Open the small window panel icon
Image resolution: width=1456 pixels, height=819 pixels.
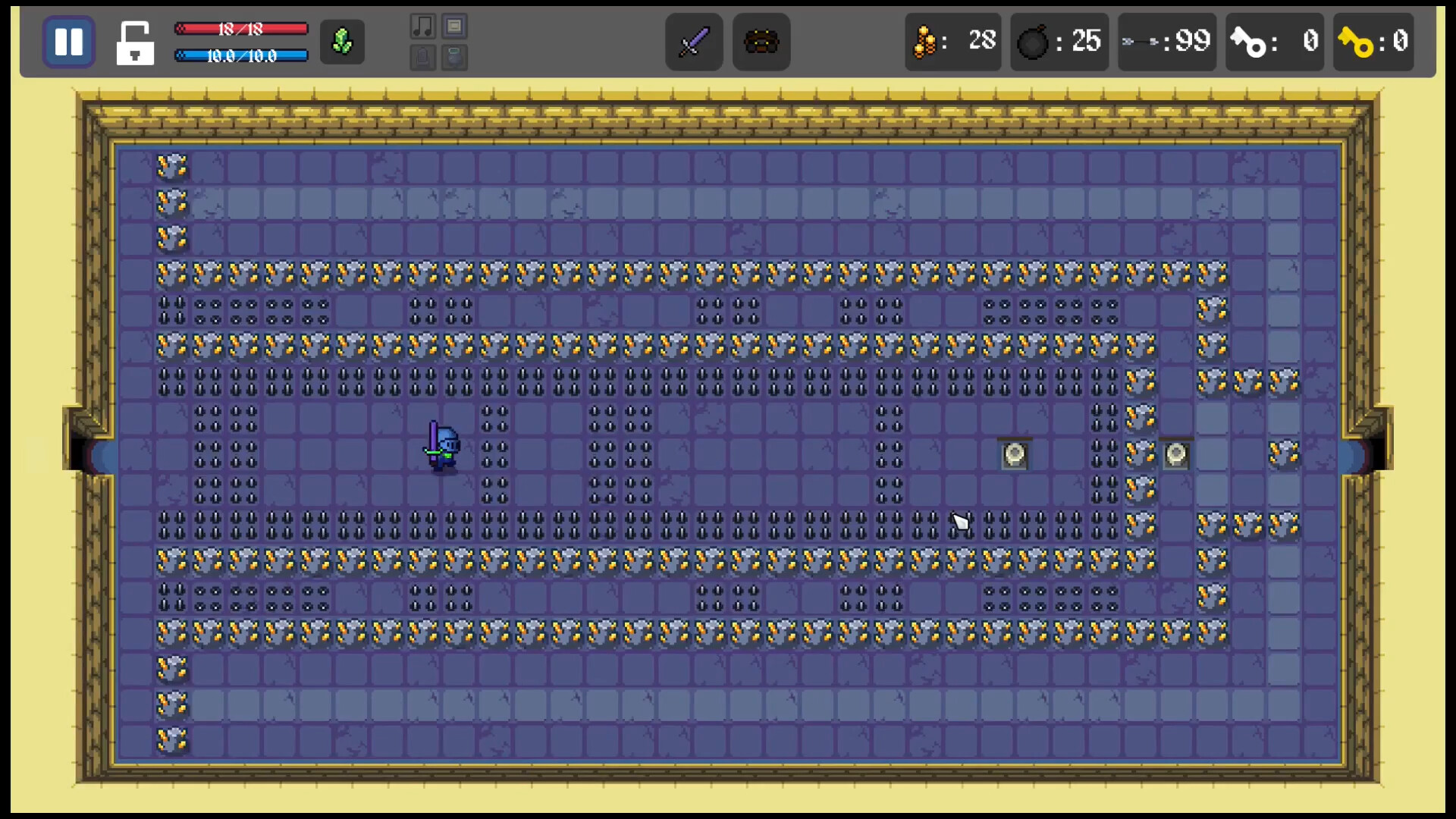click(x=454, y=27)
